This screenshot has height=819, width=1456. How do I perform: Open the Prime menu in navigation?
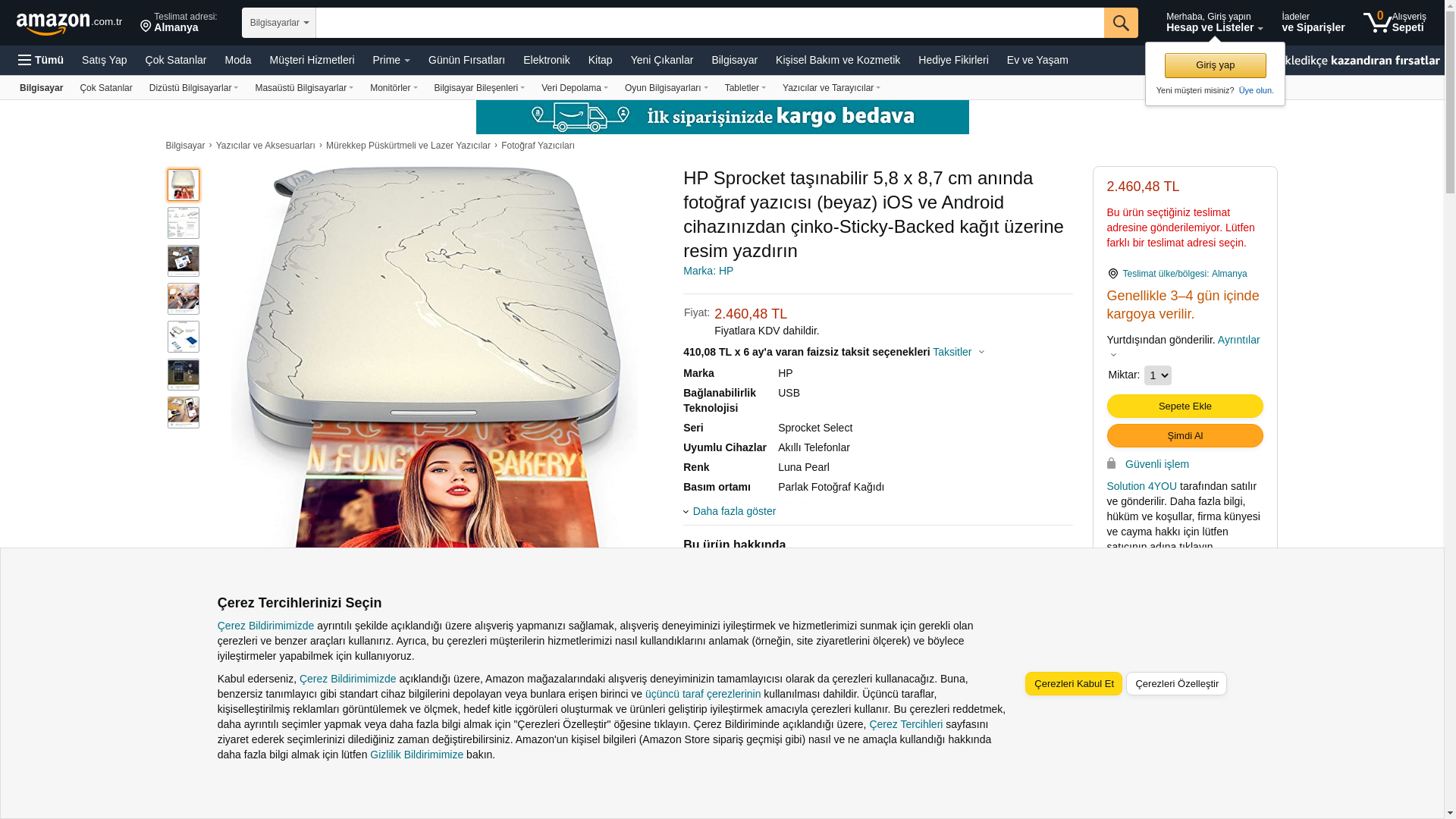click(391, 60)
